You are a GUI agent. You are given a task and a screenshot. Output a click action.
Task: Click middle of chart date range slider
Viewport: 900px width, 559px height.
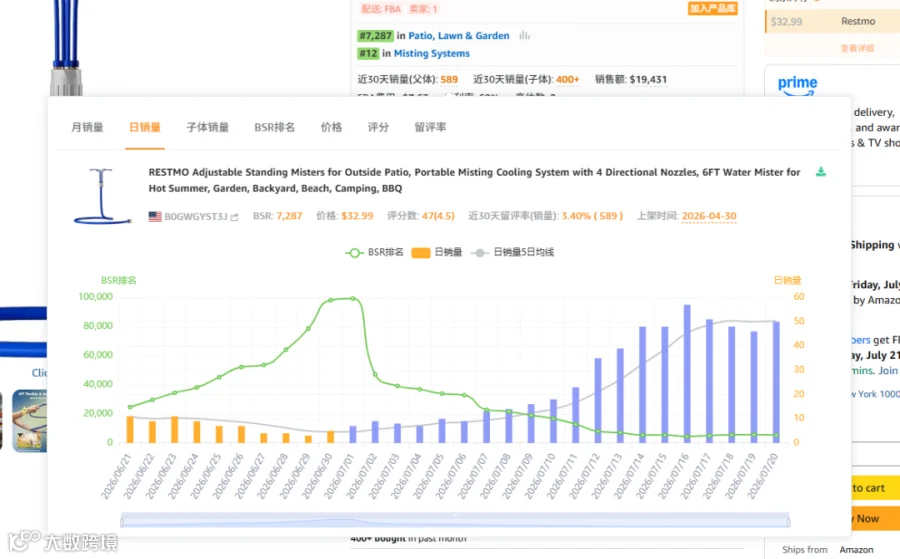[x=455, y=522]
